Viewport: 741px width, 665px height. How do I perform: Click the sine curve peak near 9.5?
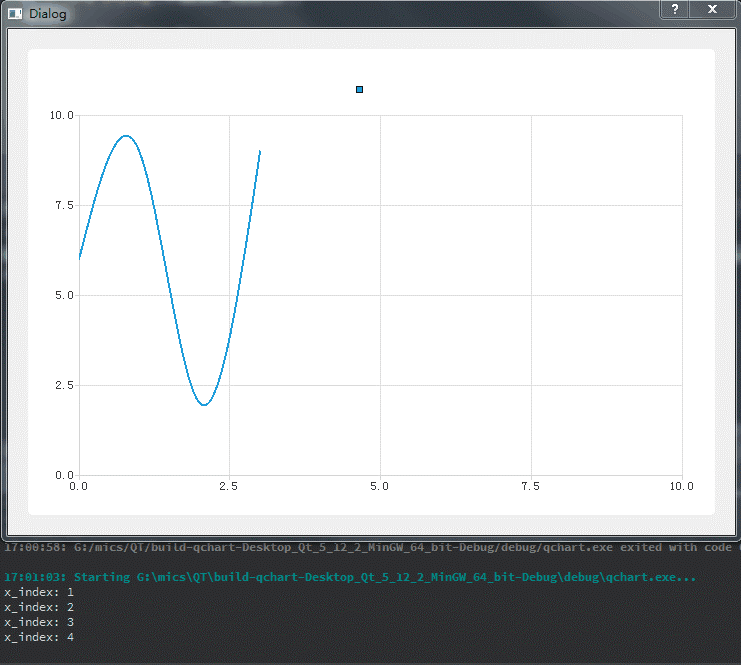126,136
